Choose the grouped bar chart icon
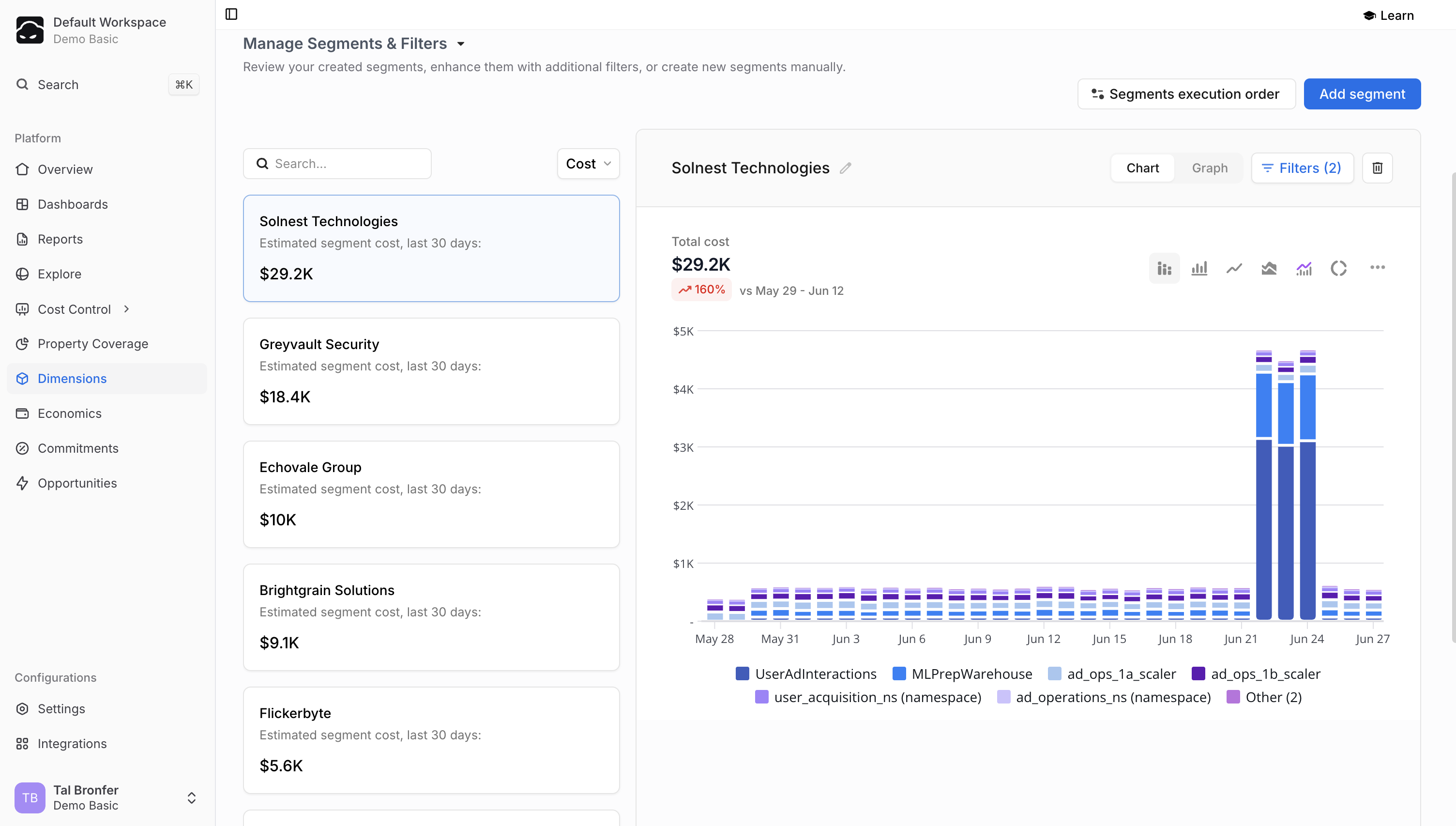The width and height of the screenshot is (1456, 826). 1199,268
